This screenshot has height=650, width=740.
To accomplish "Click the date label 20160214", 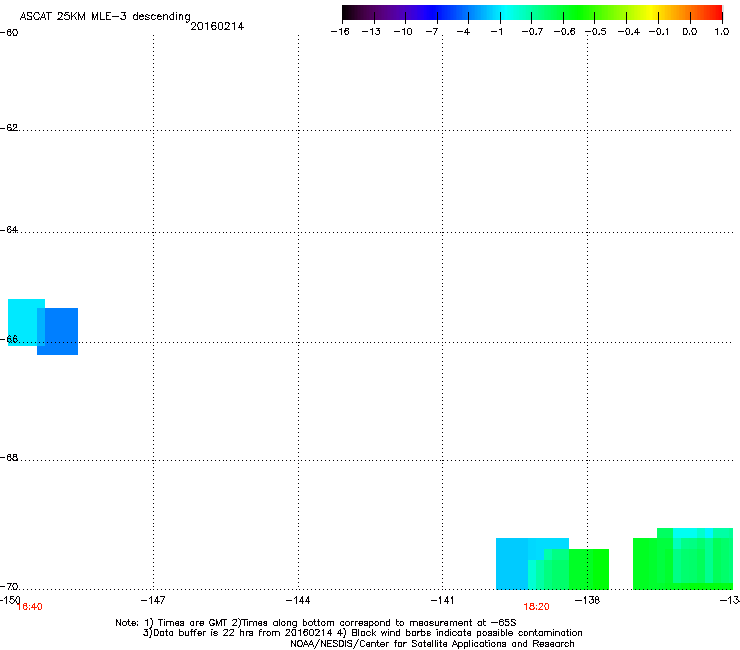I will (x=217, y=26).
